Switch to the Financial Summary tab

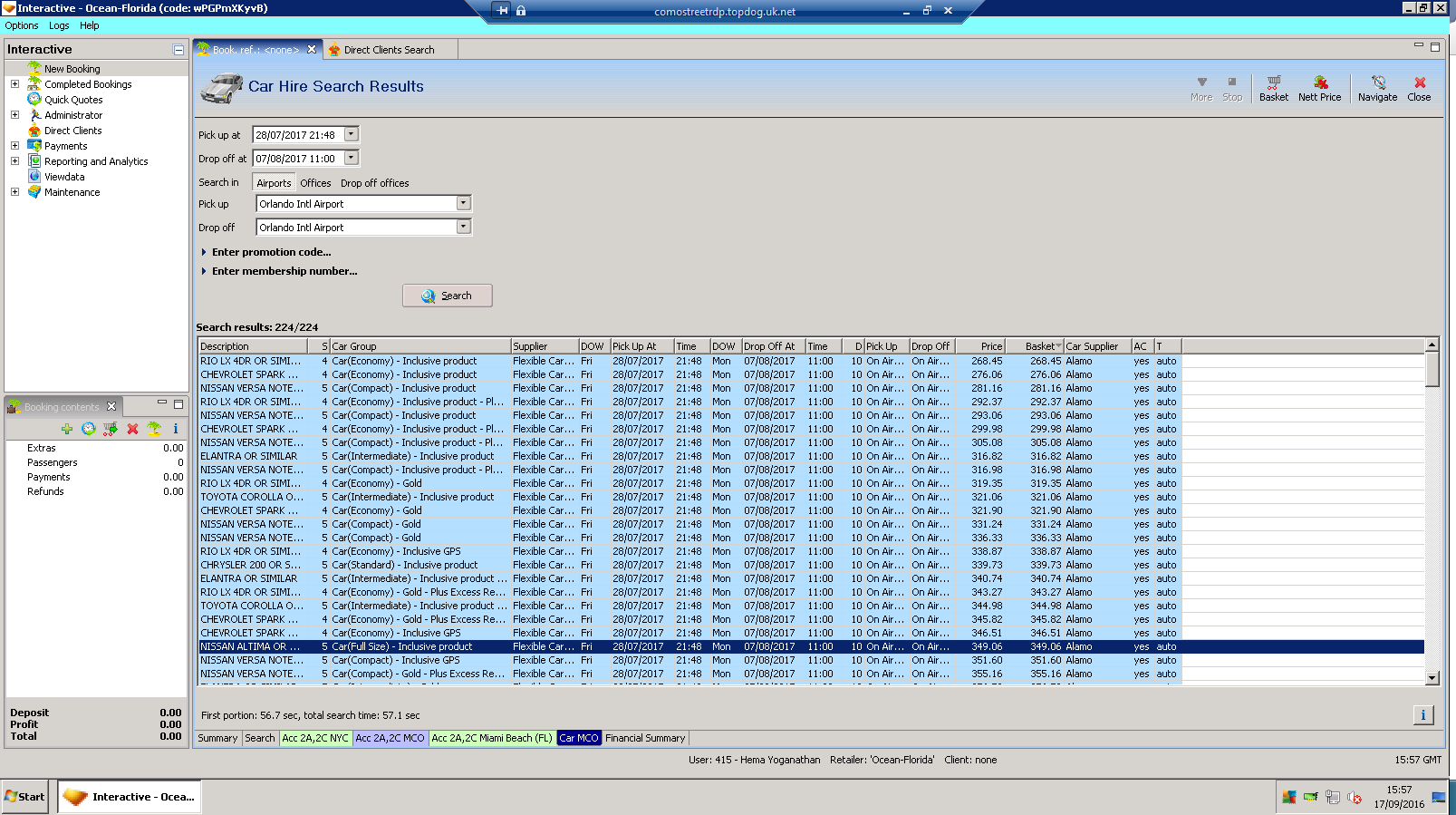(644, 738)
